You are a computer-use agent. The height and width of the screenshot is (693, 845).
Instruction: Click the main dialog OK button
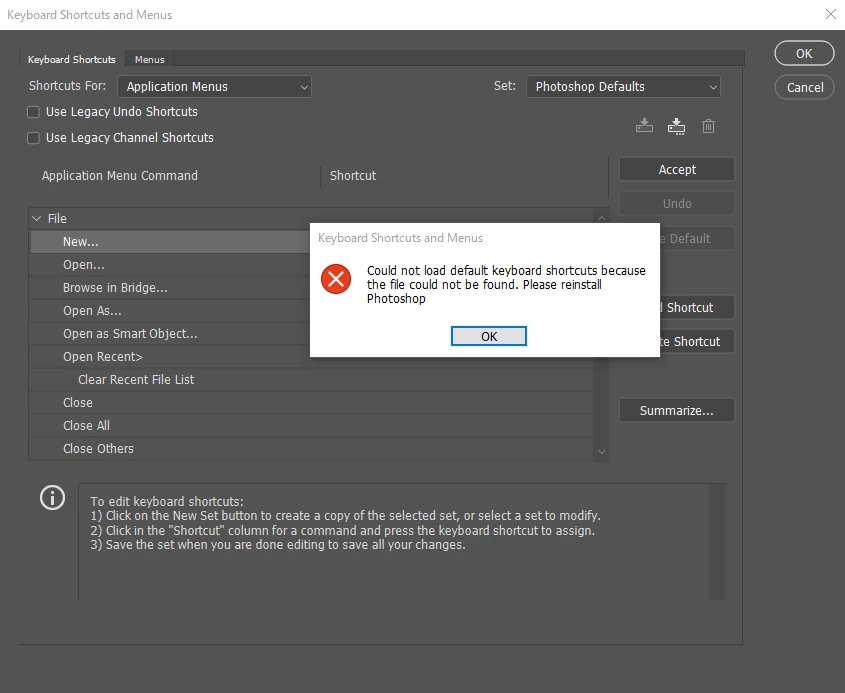click(x=804, y=53)
